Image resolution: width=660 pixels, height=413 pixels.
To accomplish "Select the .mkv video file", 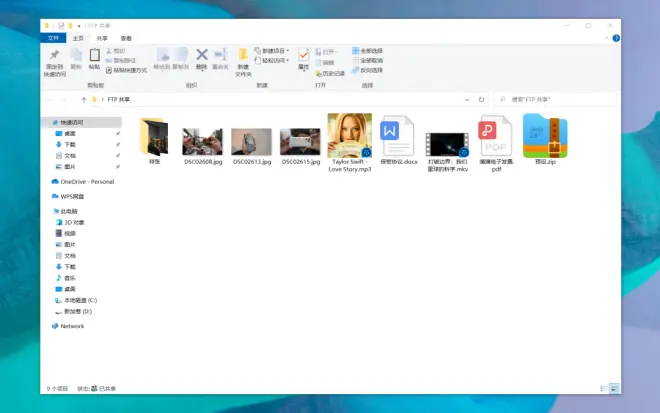I will 447,152.
